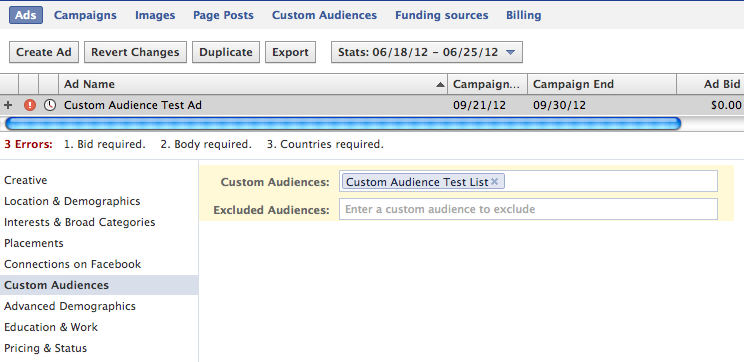Viewport: 744px width, 362px height.
Task: Click the clock status icon on the ad row
Action: [49, 105]
